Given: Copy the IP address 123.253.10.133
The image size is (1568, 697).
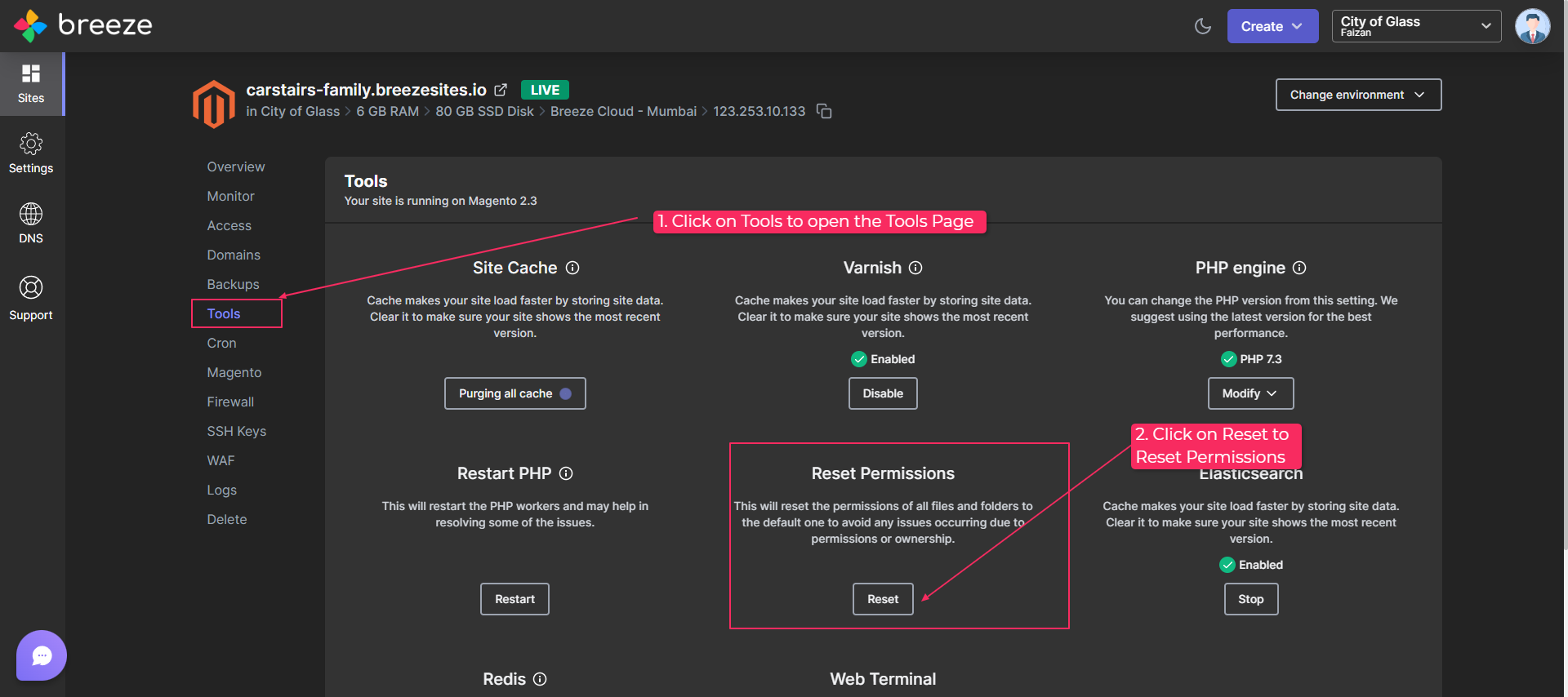Looking at the screenshot, I should pos(824,111).
